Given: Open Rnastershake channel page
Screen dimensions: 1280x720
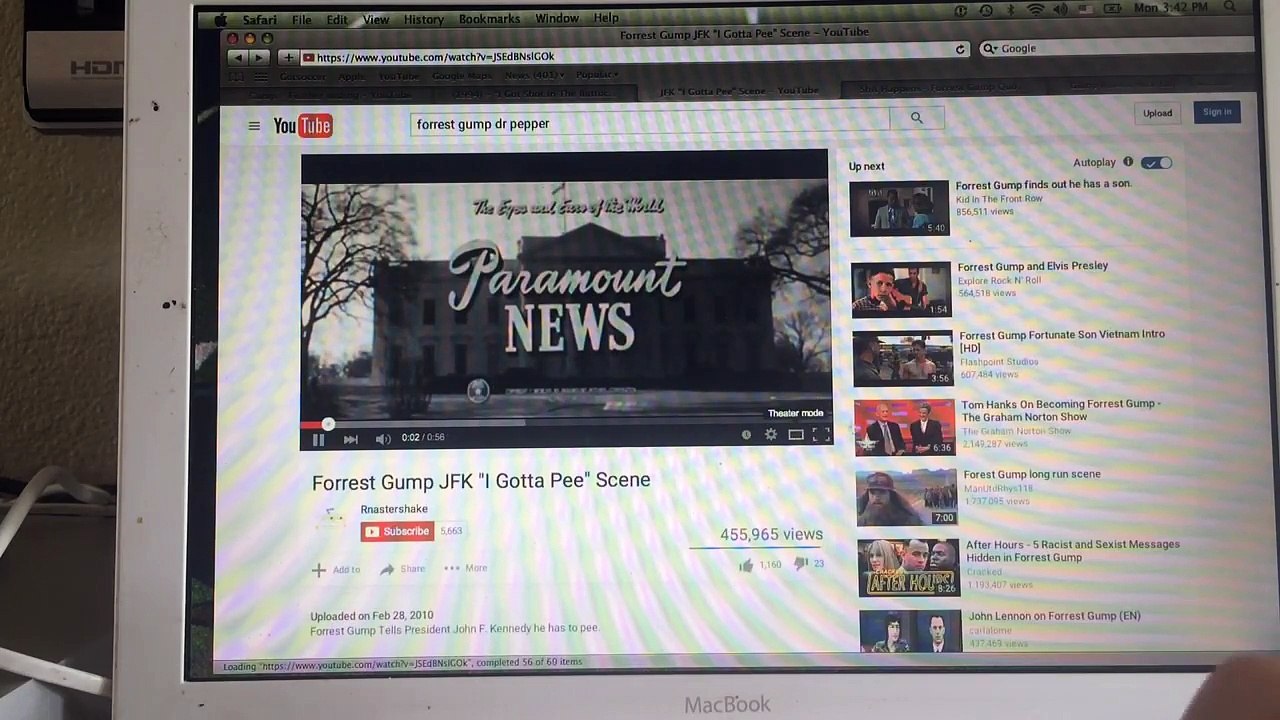Looking at the screenshot, I should (x=394, y=509).
